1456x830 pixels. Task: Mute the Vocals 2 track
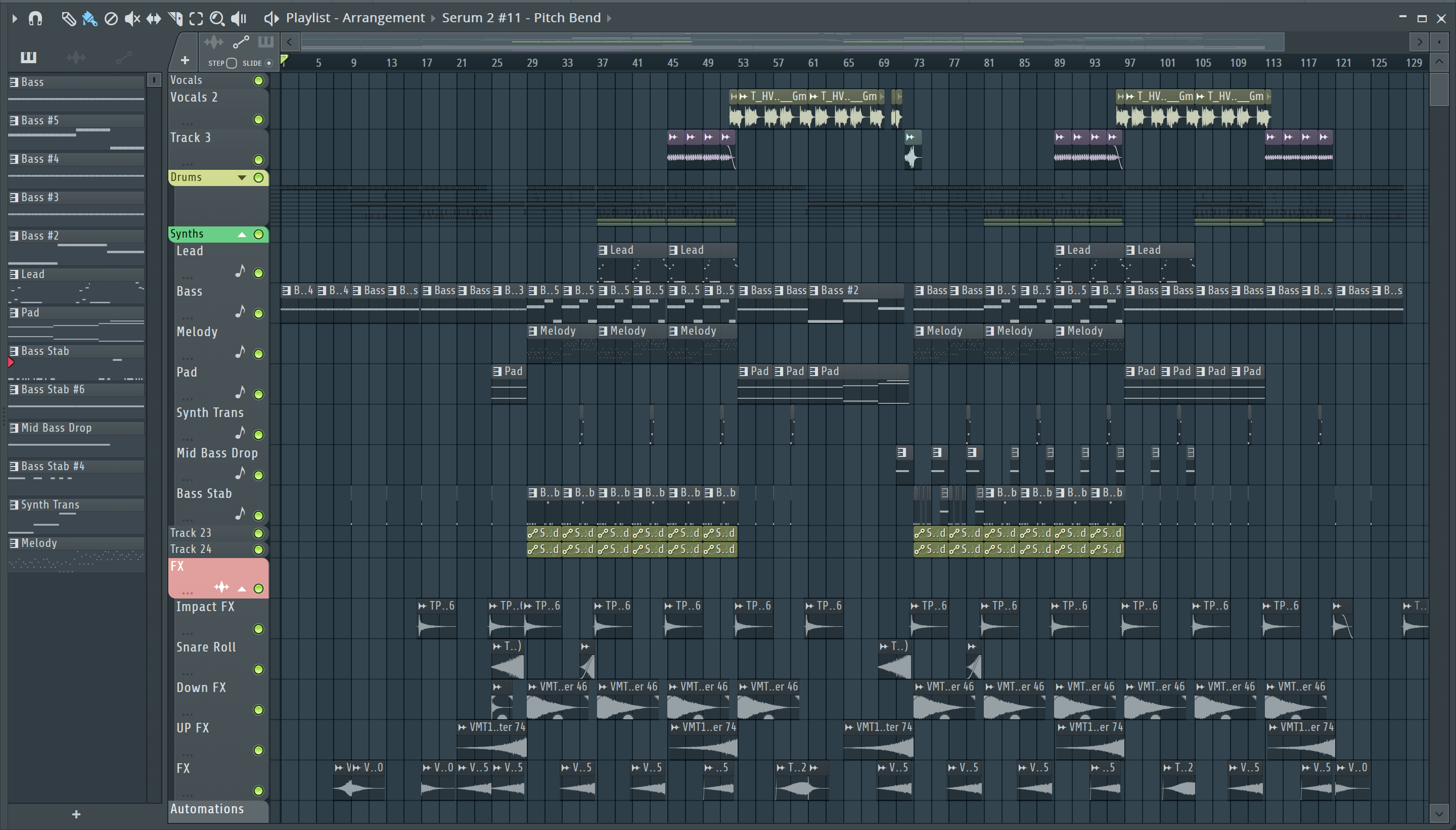click(x=258, y=120)
